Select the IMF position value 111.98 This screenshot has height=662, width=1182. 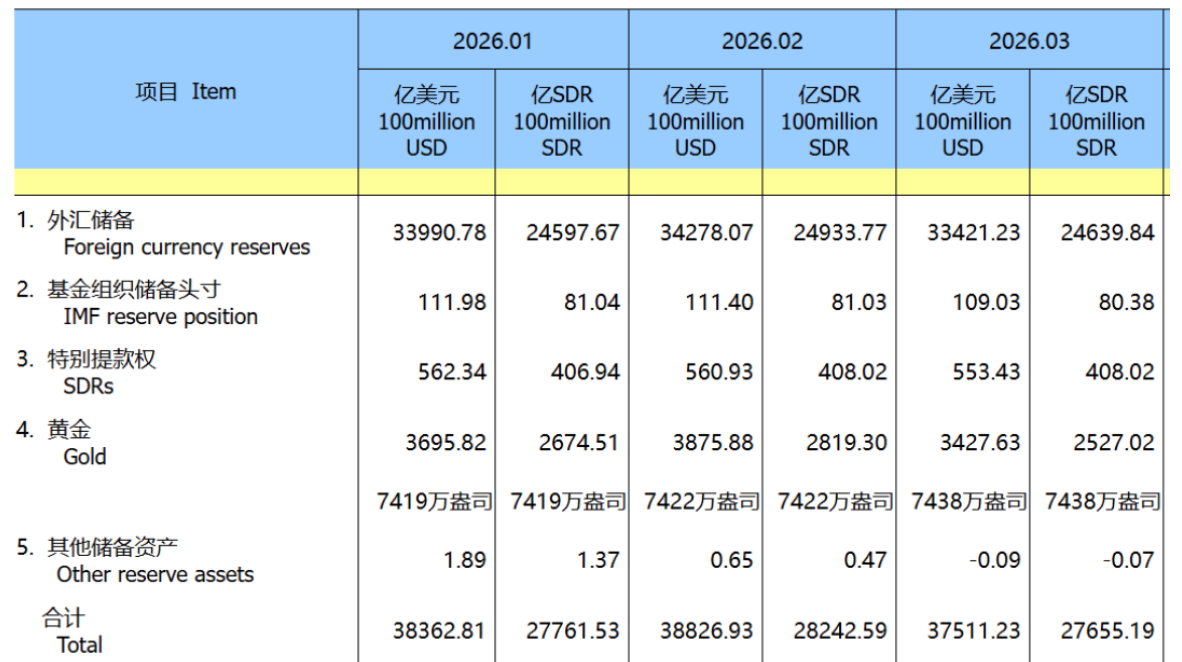point(452,303)
